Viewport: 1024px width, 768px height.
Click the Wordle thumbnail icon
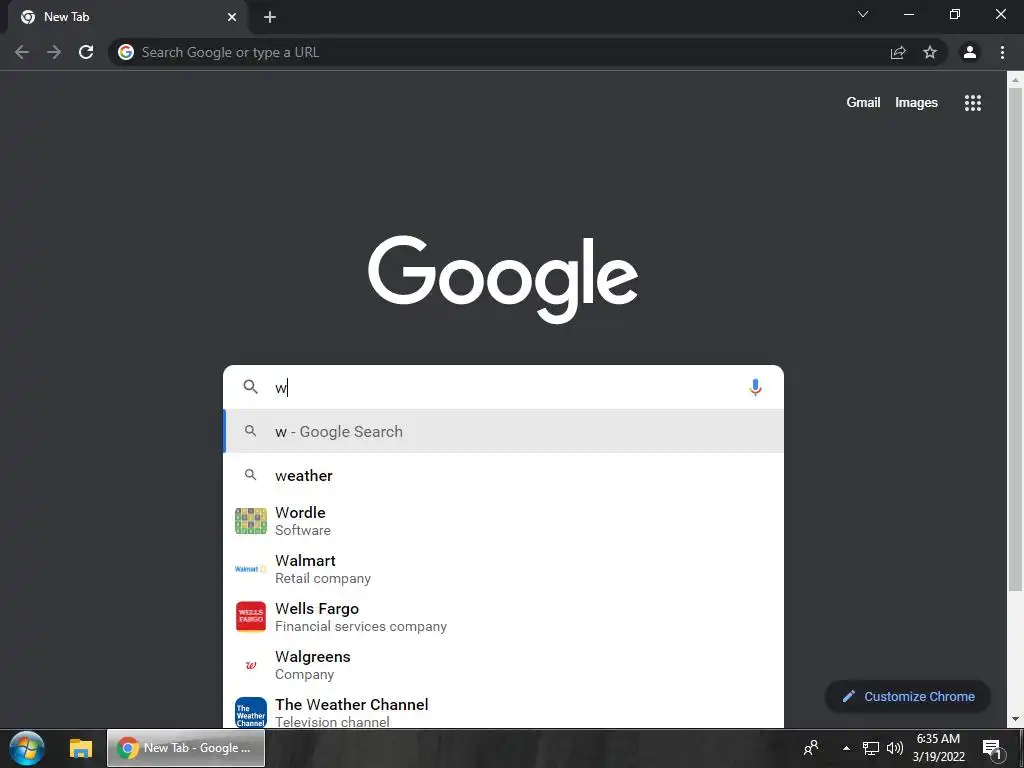tap(251, 521)
